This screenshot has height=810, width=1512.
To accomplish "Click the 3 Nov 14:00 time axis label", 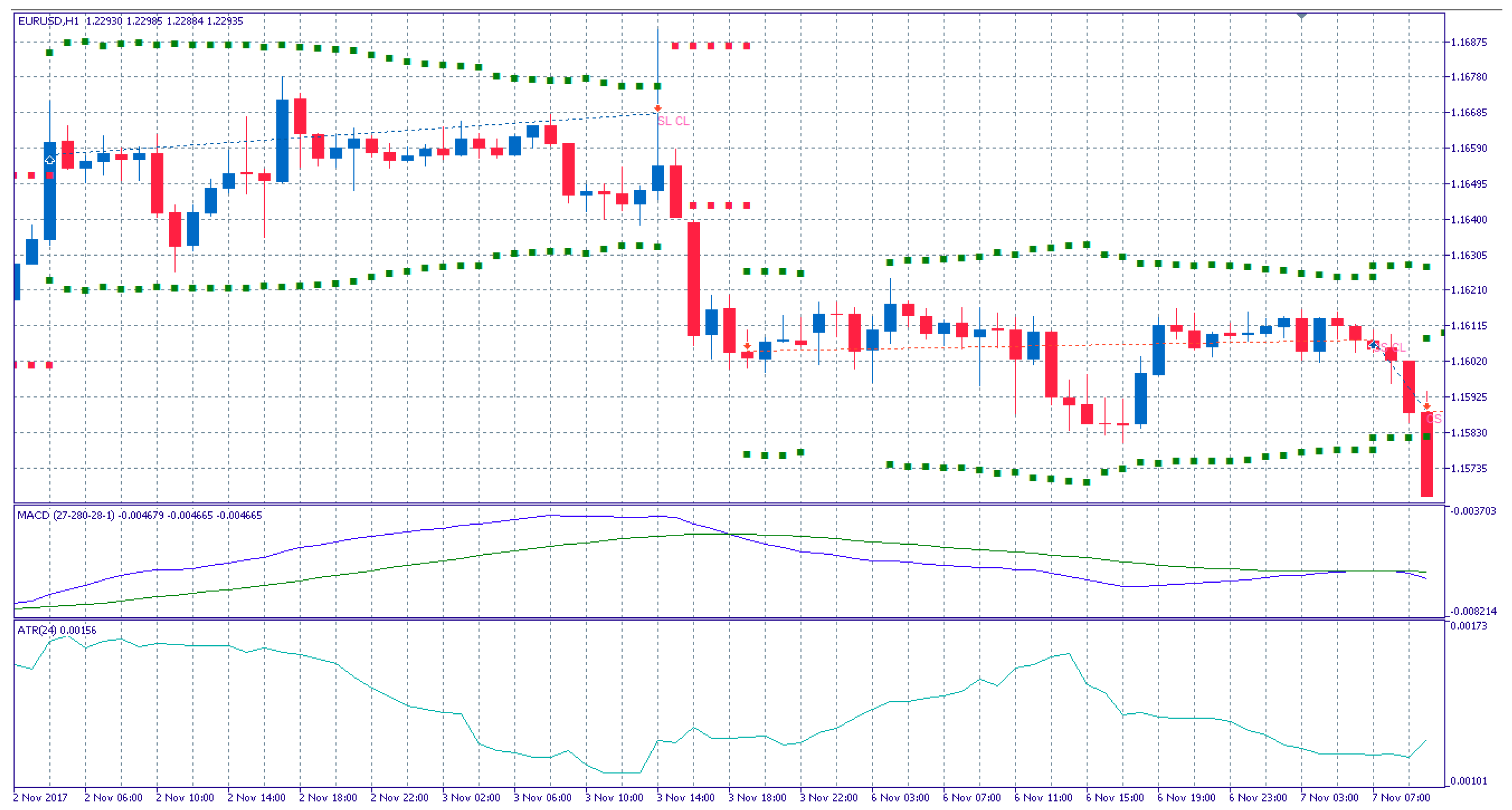I will pyautogui.click(x=685, y=797).
